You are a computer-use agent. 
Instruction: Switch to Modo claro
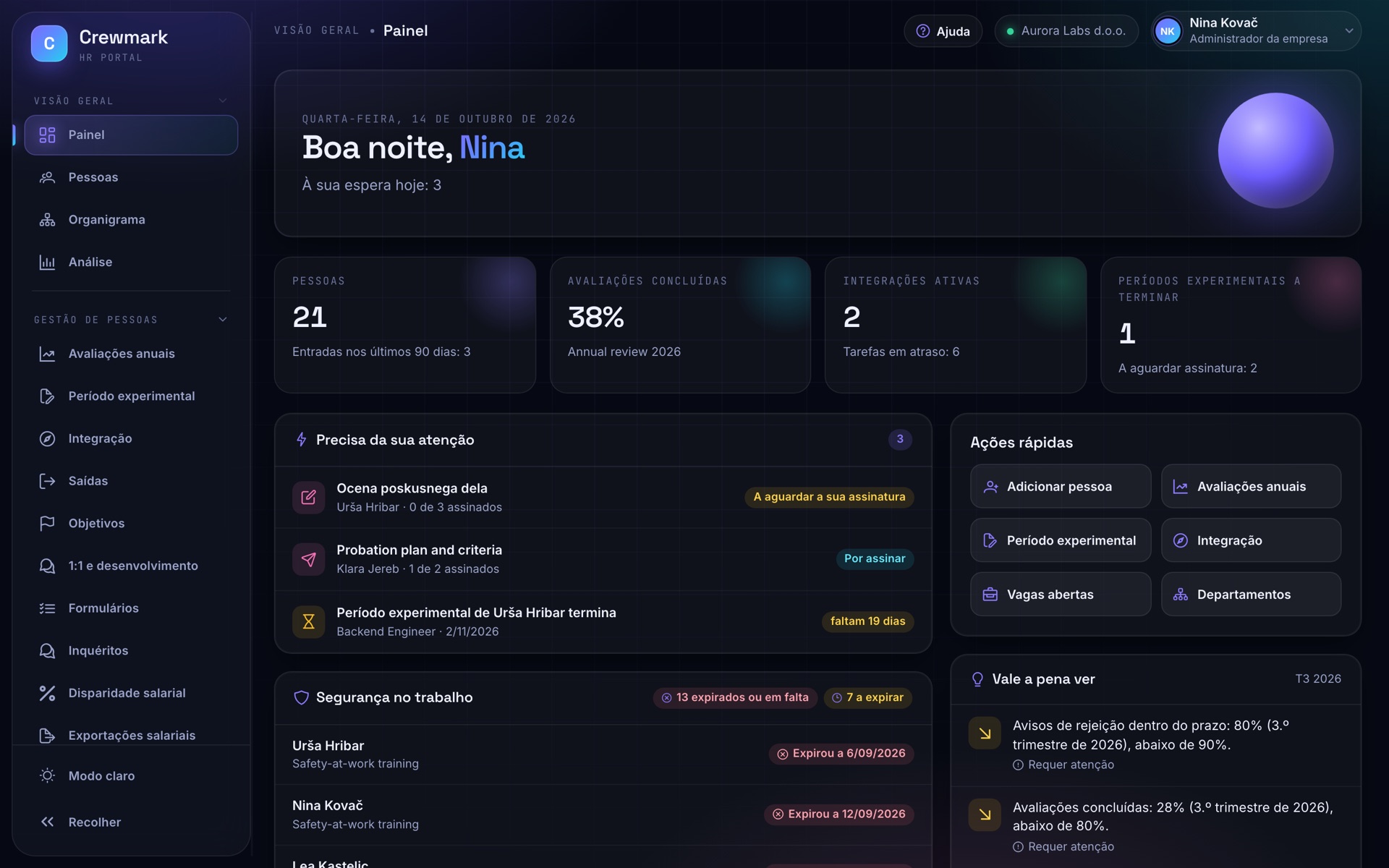pos(131,776)
